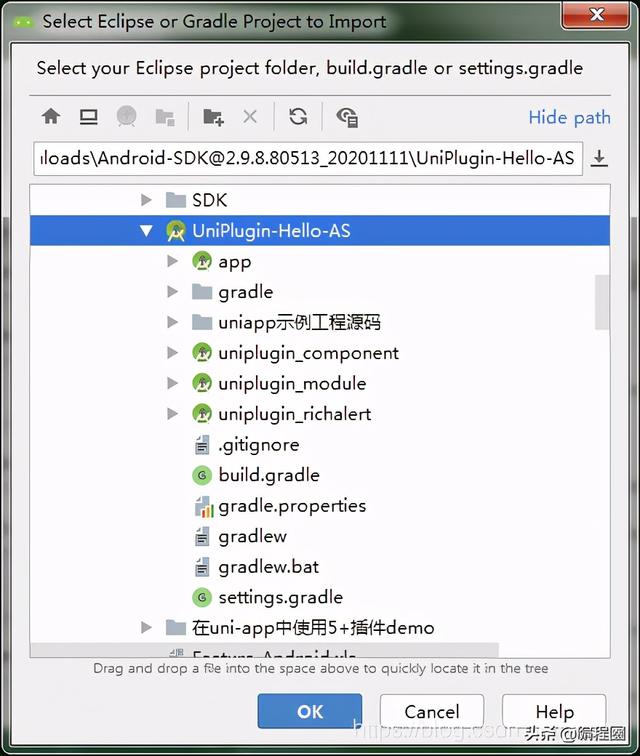Open path history download-arrow icon
This screenshot has width=640, height=756.
tap(599, 158)
